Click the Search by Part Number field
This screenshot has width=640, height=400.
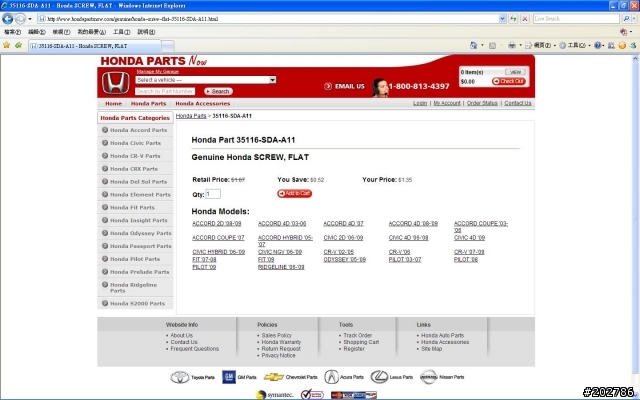(165, 91)
